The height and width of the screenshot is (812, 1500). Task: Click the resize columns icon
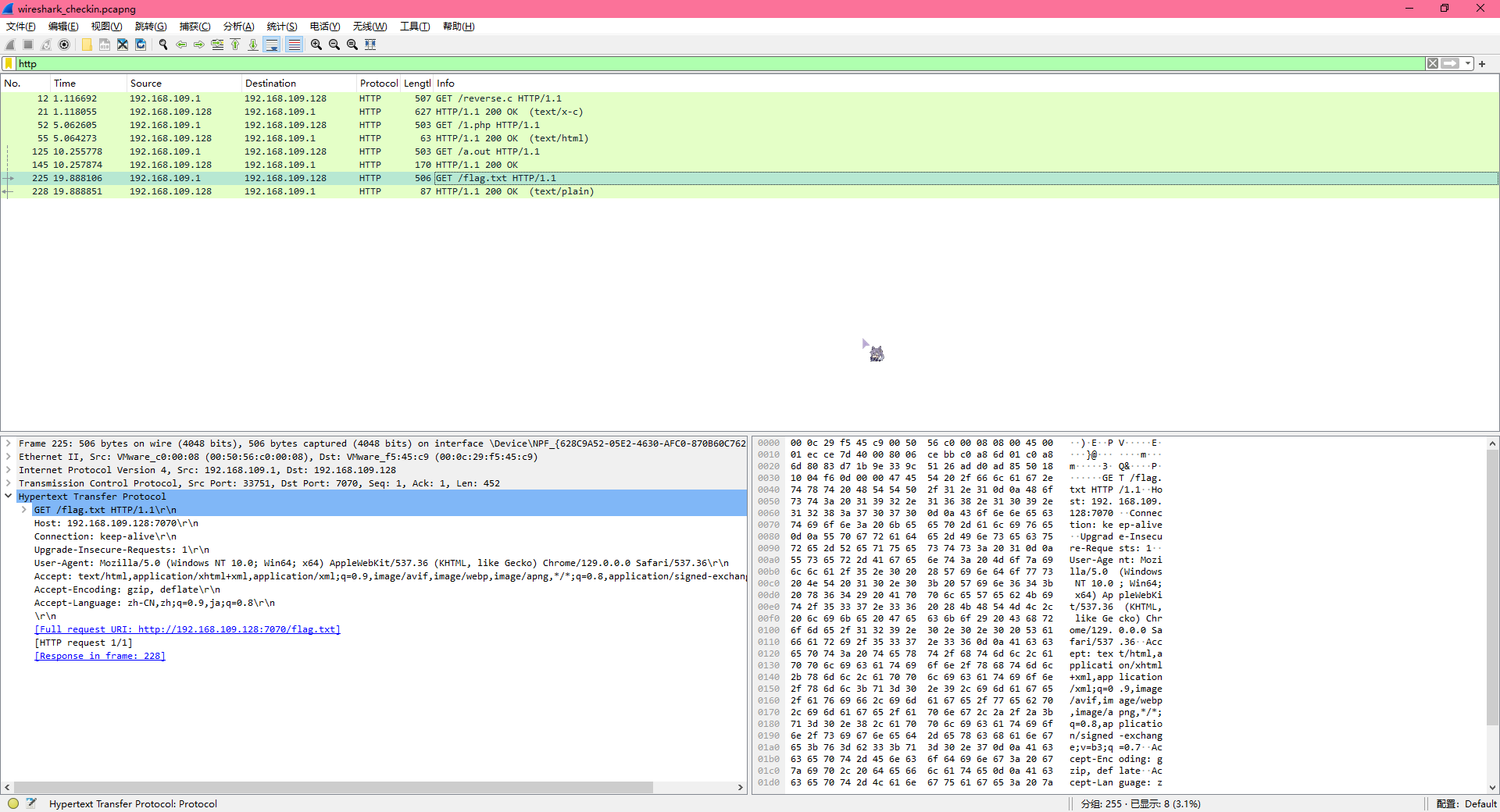370,45
